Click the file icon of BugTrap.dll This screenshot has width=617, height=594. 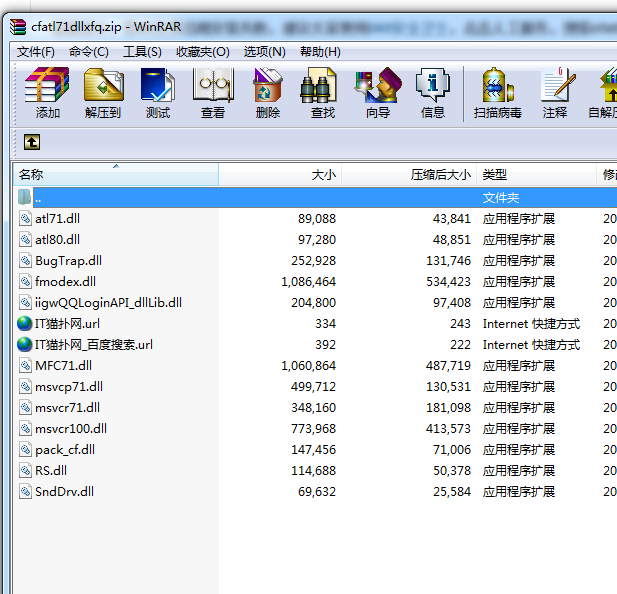pyautogui.click(x=25, y=260)
